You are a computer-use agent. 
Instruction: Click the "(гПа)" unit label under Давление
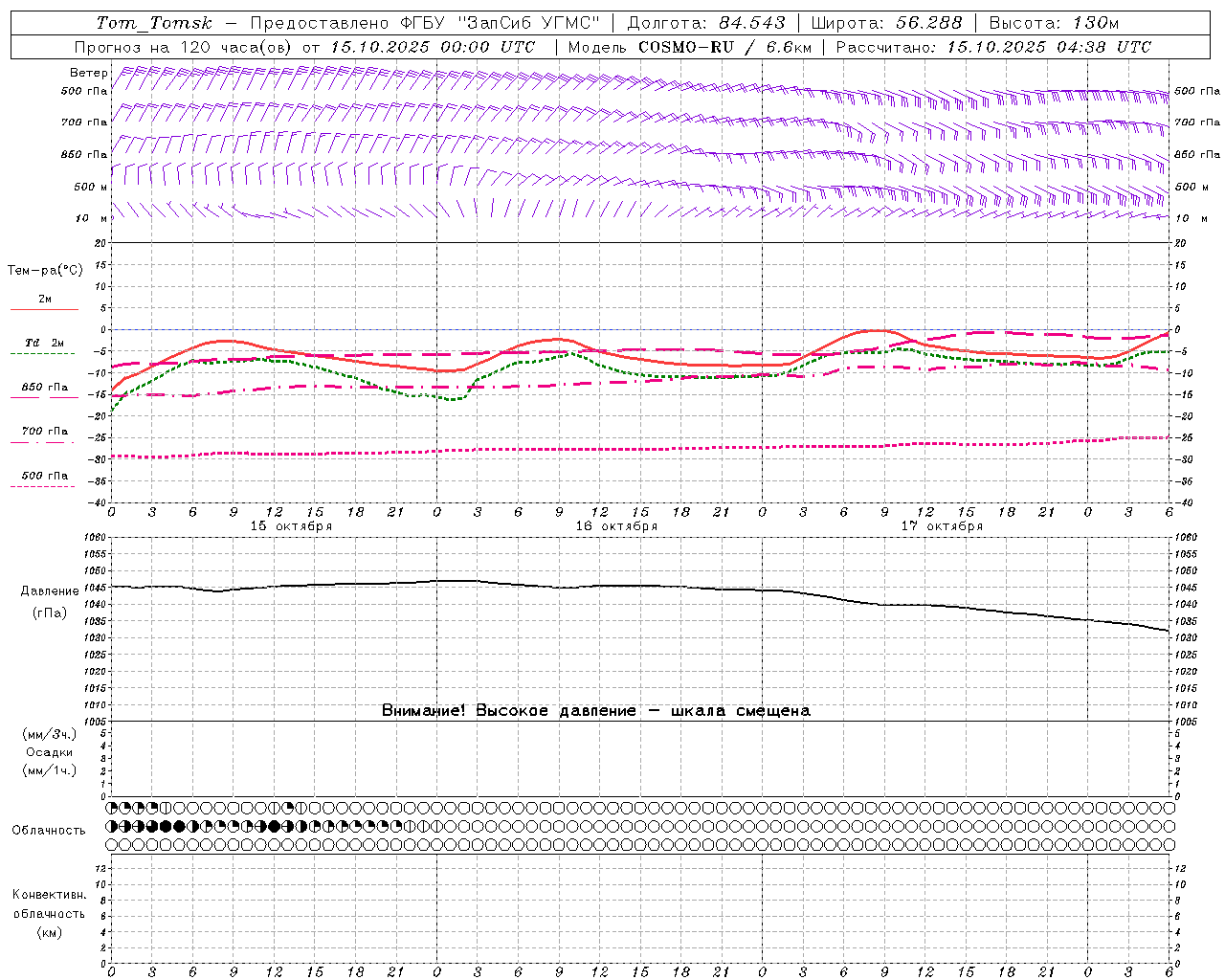(50, 613)
